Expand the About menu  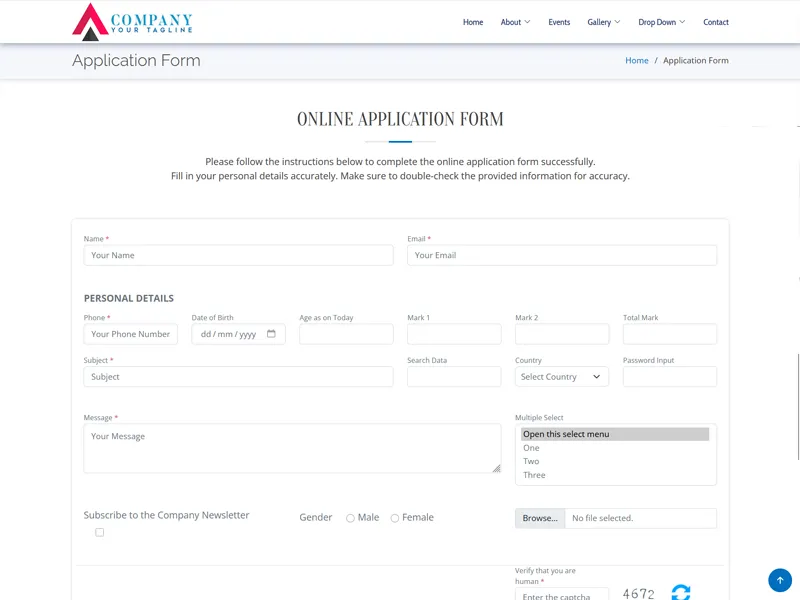tap(515, 22)
